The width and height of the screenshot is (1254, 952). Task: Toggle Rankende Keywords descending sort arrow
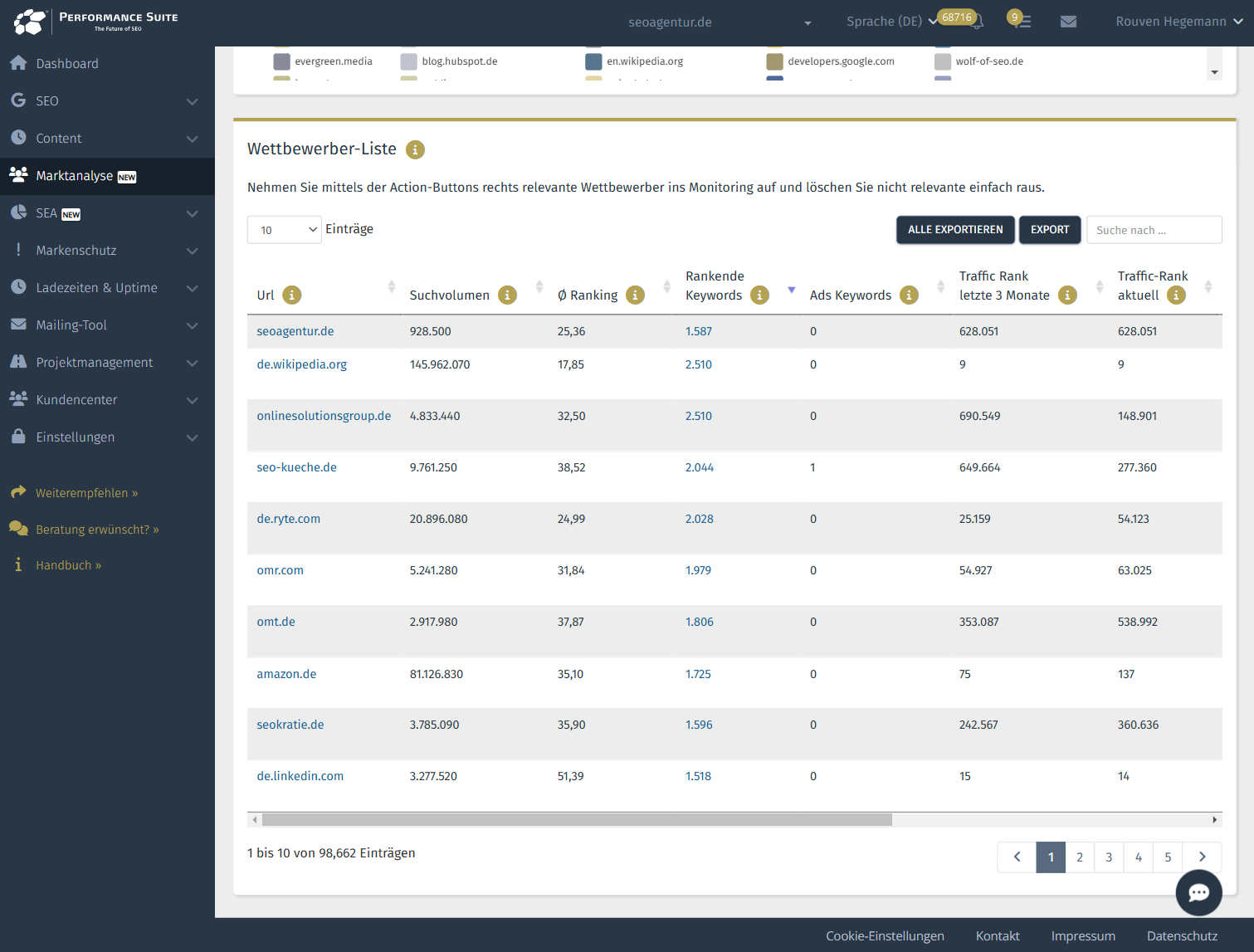(x=792, y=290)
